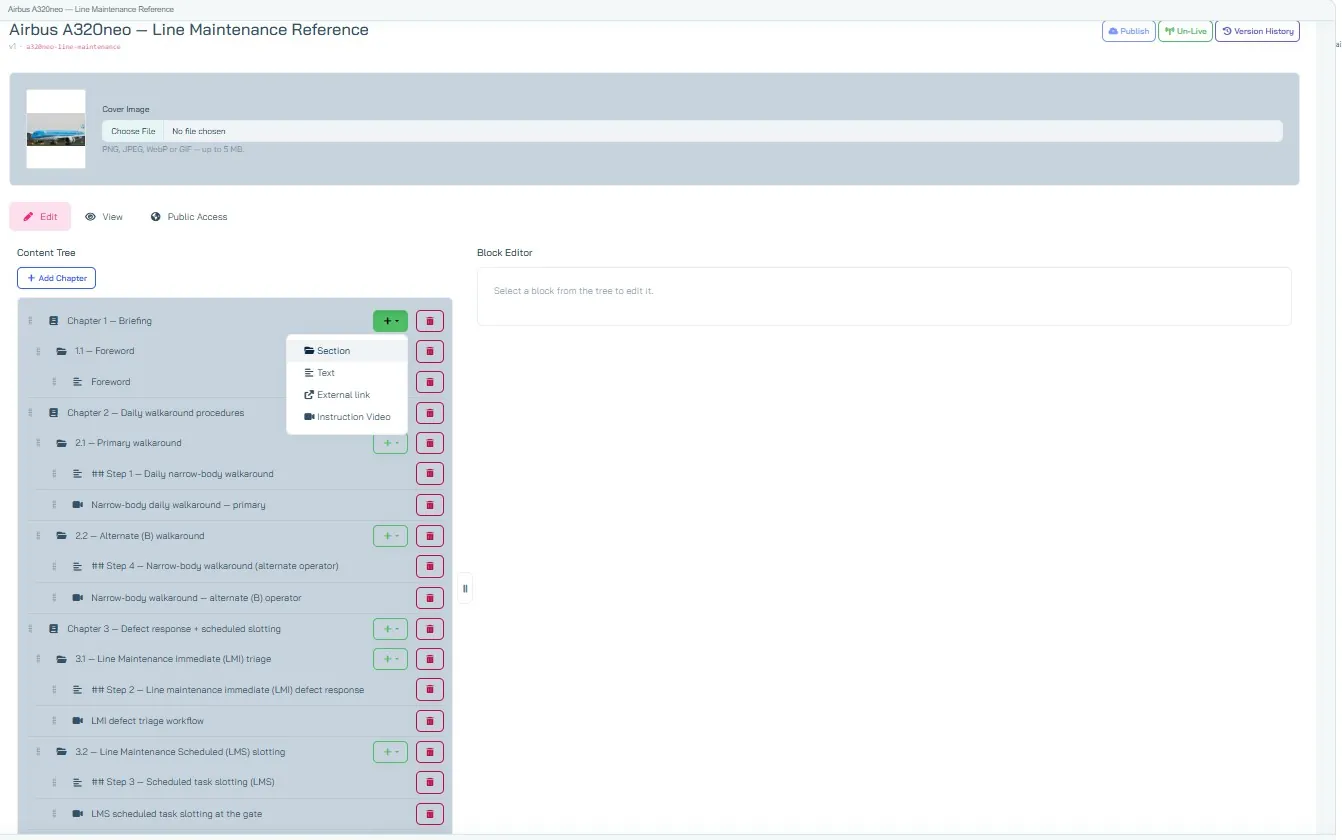Select 3.1 — Line Maintenance immediate (LMI) triage

[173, 659]
